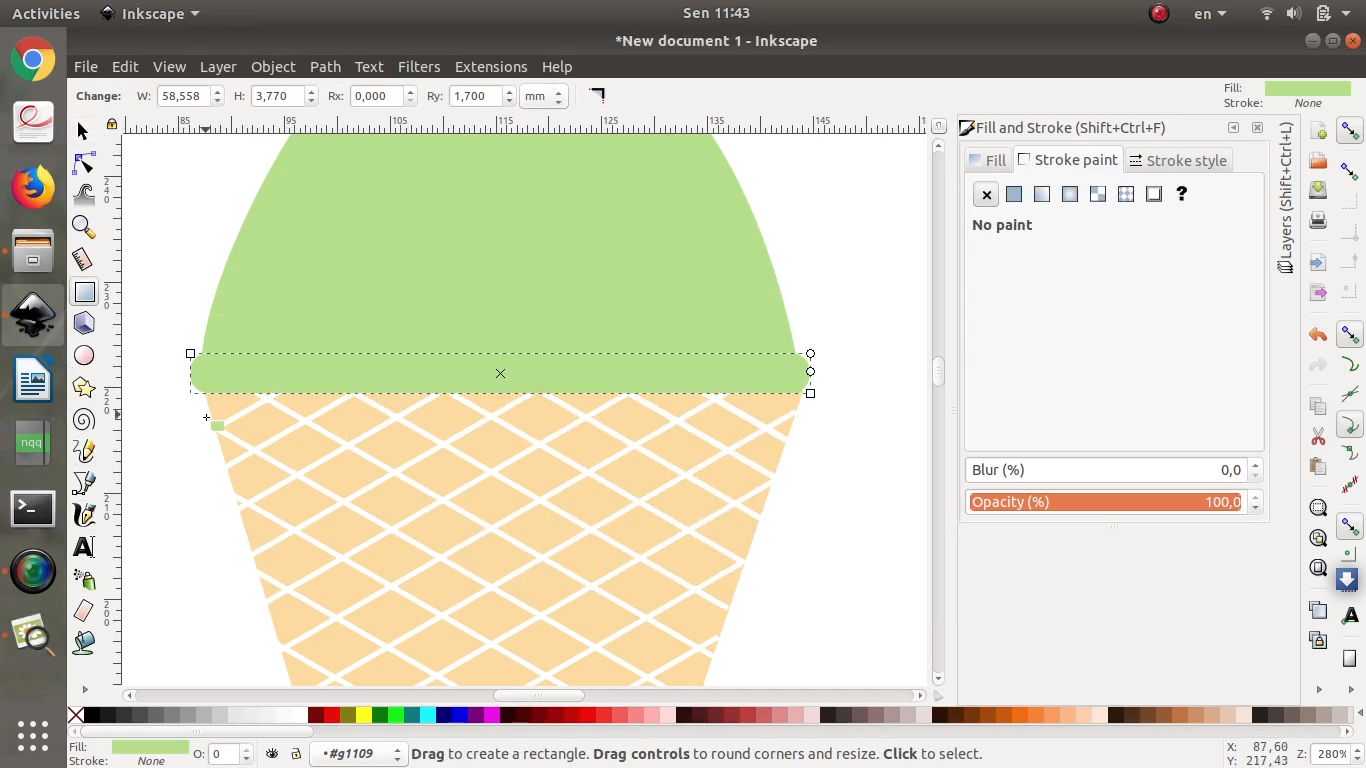Image resolution: width=1366 pixels, height=768 pixels.
Task: Select the Bezier pen tool
Action: pos(84,483)
